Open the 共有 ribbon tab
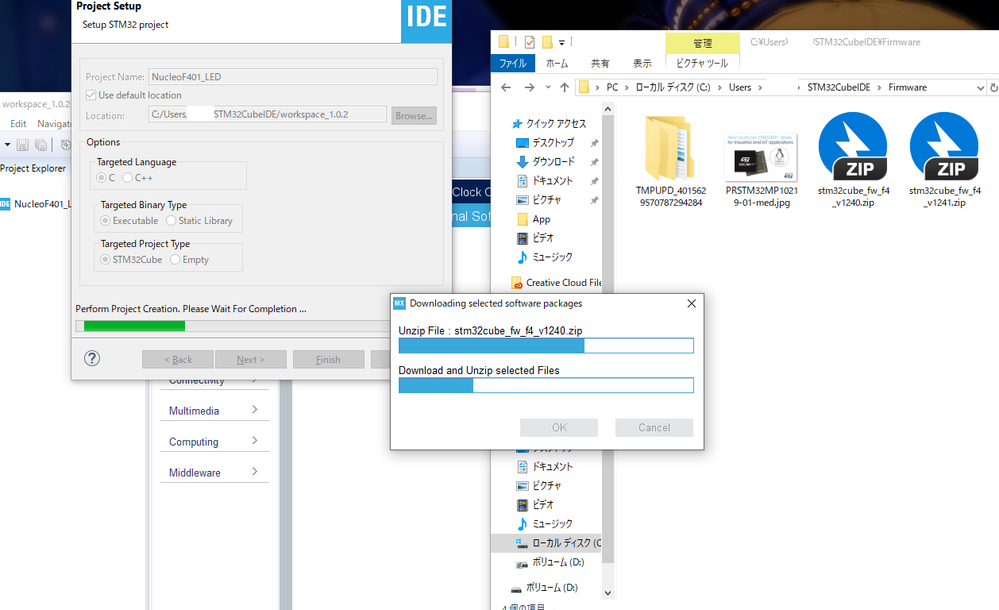The width and height of the screenshot is (999, 610). (600, 63)
